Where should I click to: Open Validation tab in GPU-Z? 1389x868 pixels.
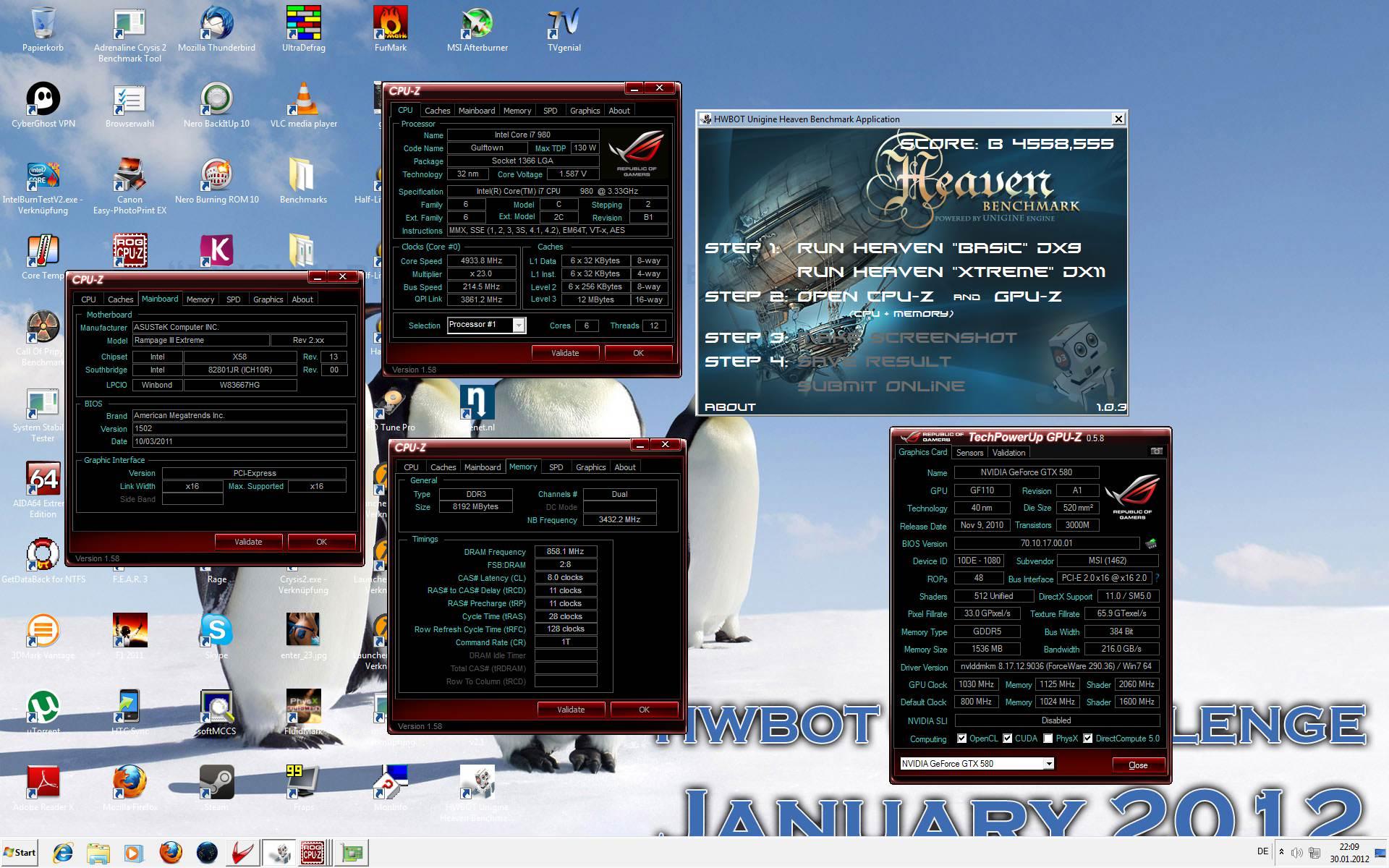click(1008, 453)
